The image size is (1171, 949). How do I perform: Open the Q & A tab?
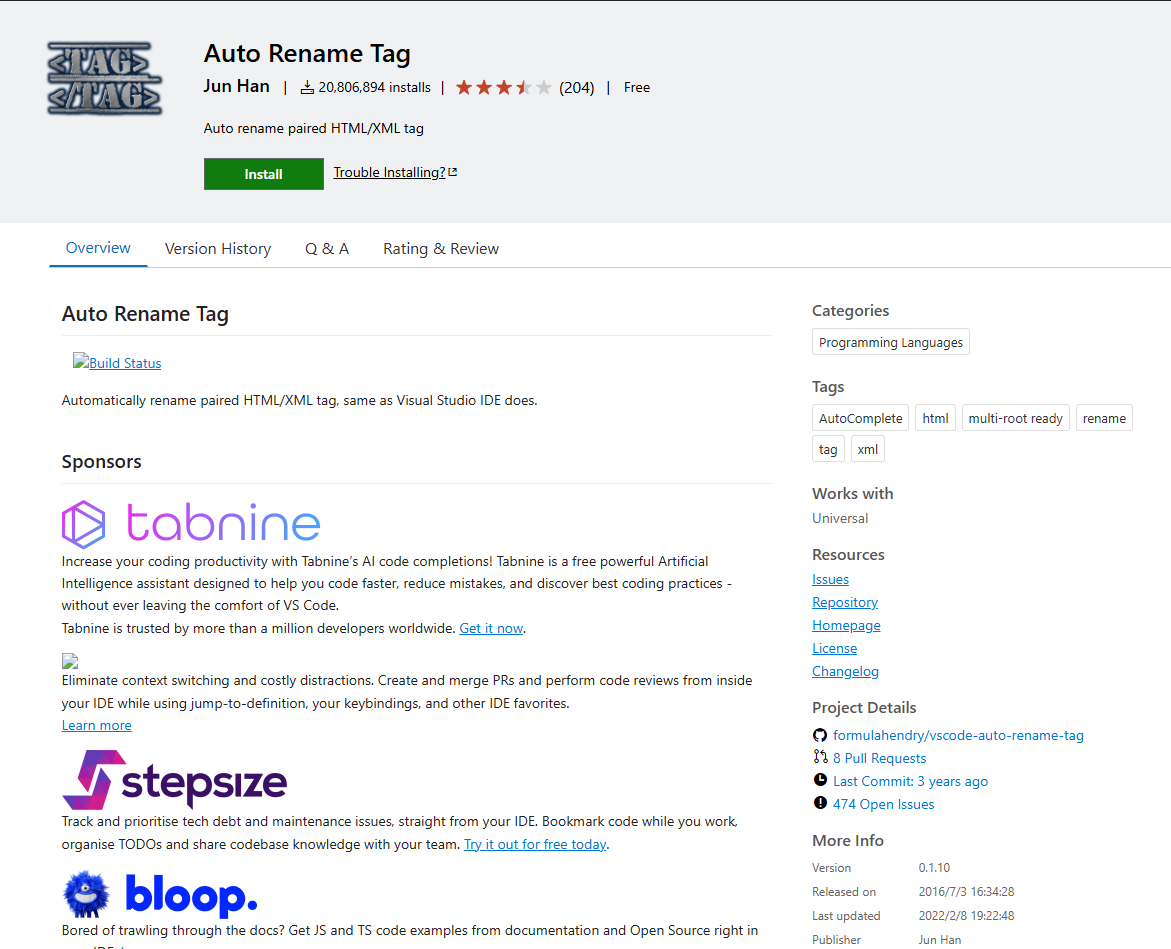tap(326, 249)
